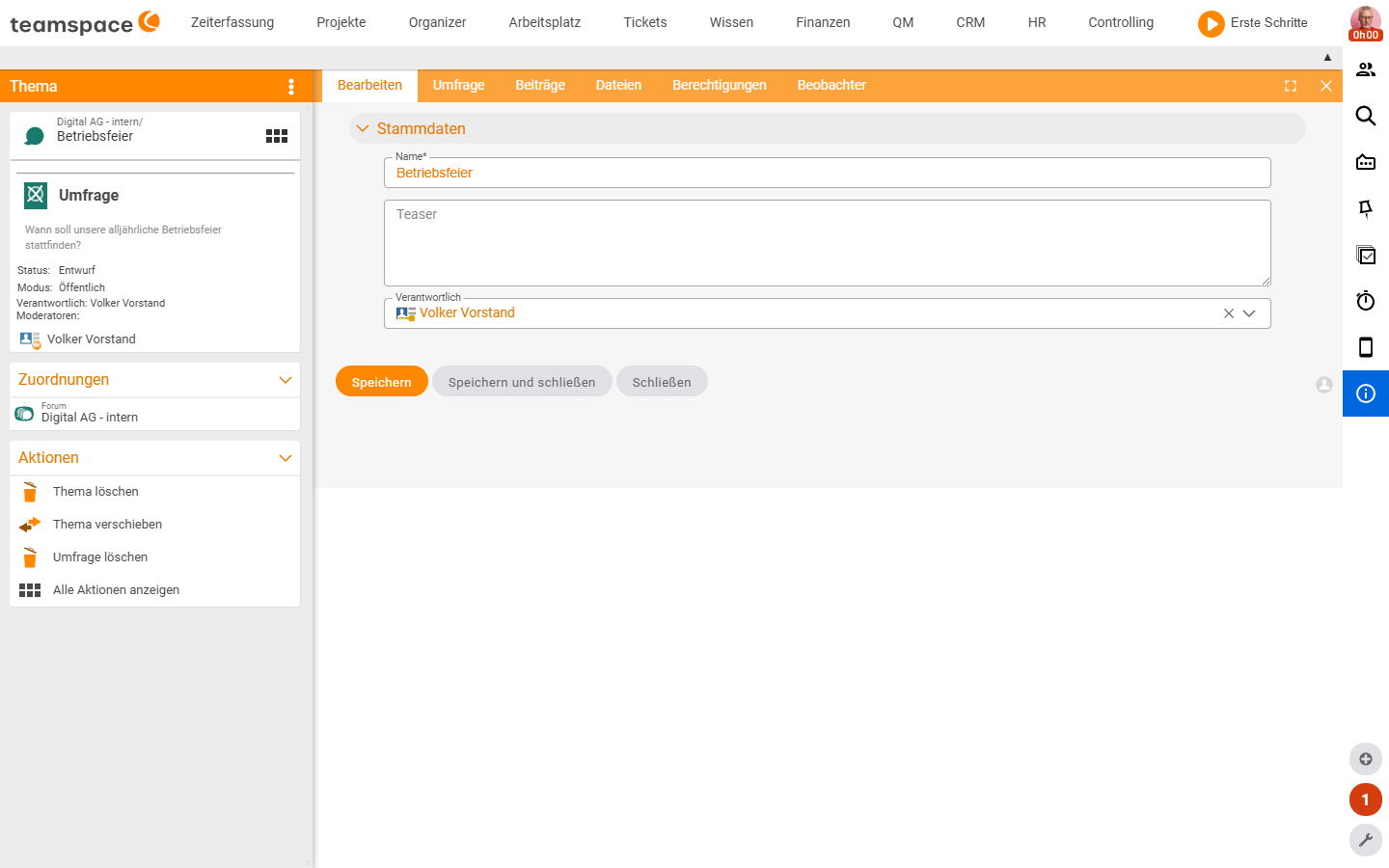Click Speichern und schließen button
Viewport: 1389px width, 868px height.
click(x=522, y=382)
